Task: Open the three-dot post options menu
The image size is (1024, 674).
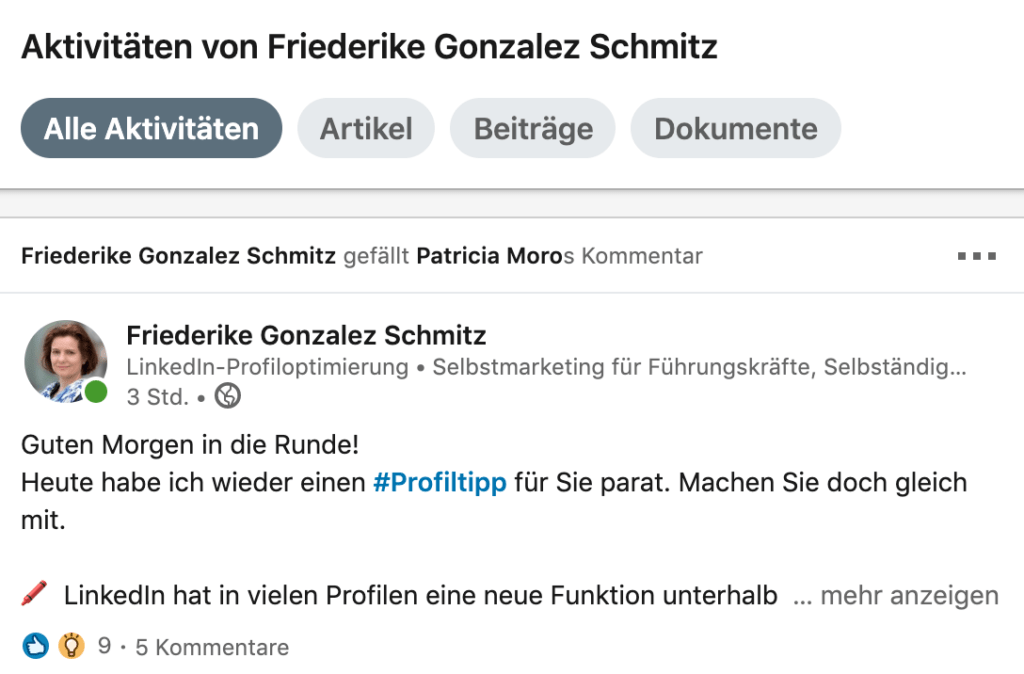Action: pyautogui.click(x=976, y=256)
